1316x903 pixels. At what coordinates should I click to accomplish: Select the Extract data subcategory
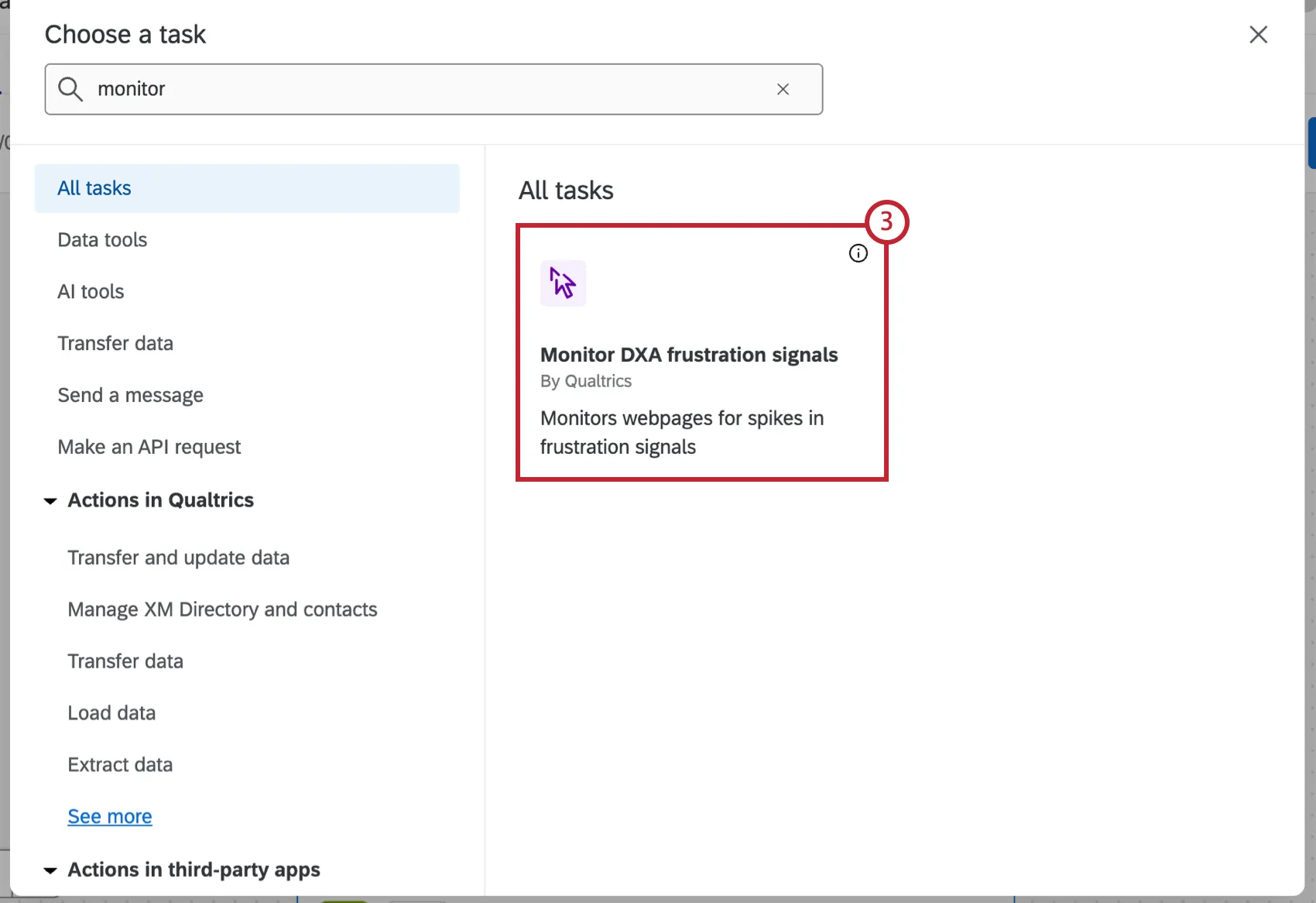120,765
